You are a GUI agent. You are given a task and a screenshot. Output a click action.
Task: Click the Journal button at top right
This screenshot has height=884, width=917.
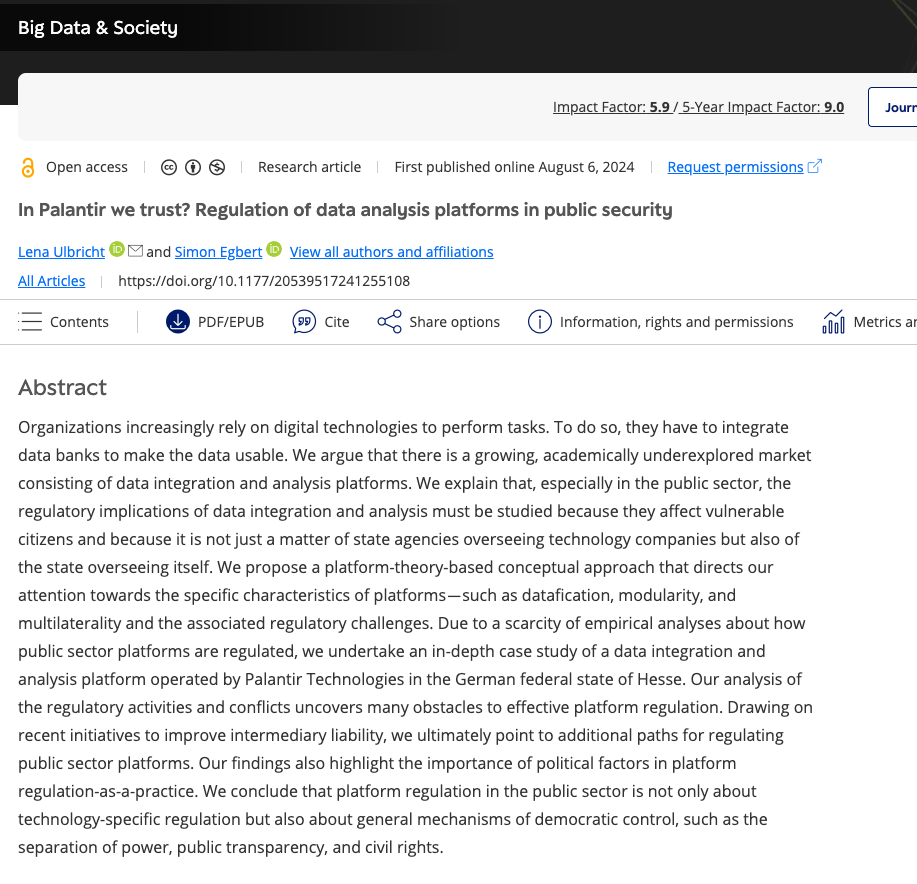pos(898,107)
